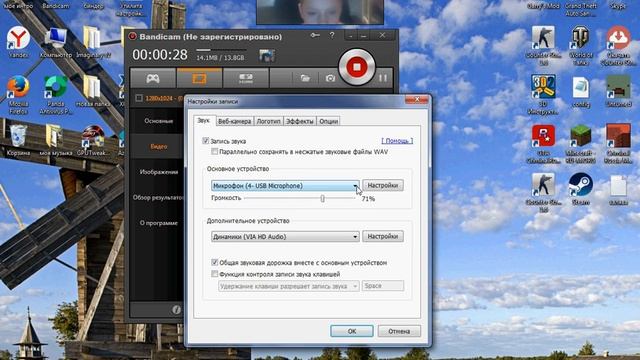Open Компьютер desktop icon
640x360 pixels.
tap(56, 43)
